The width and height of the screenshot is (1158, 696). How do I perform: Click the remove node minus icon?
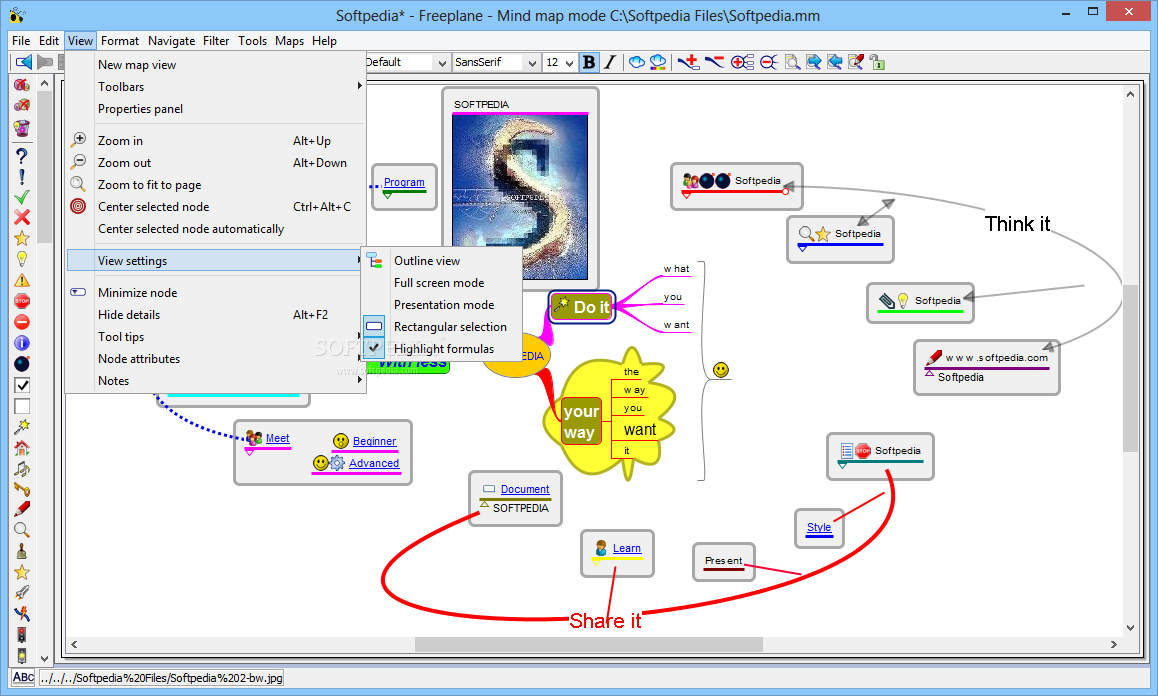tap(714, 62)
